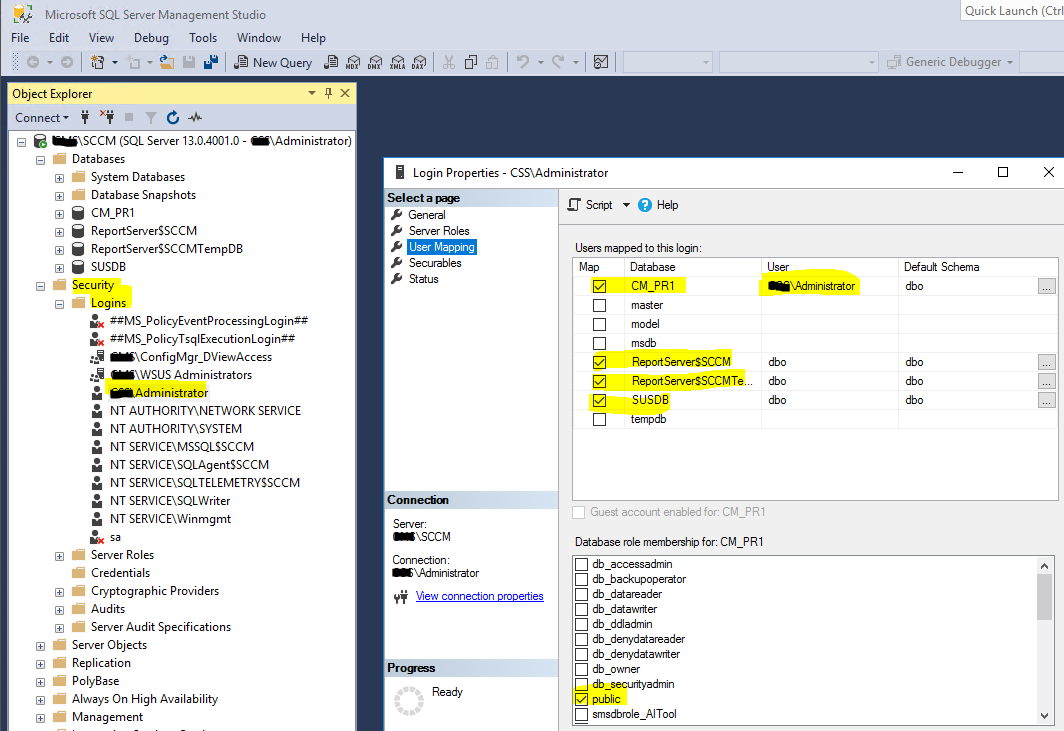1064x731 pixels.
Task: Uncheck the SUSDB map checkbox
Action: (x=599, y=400)
